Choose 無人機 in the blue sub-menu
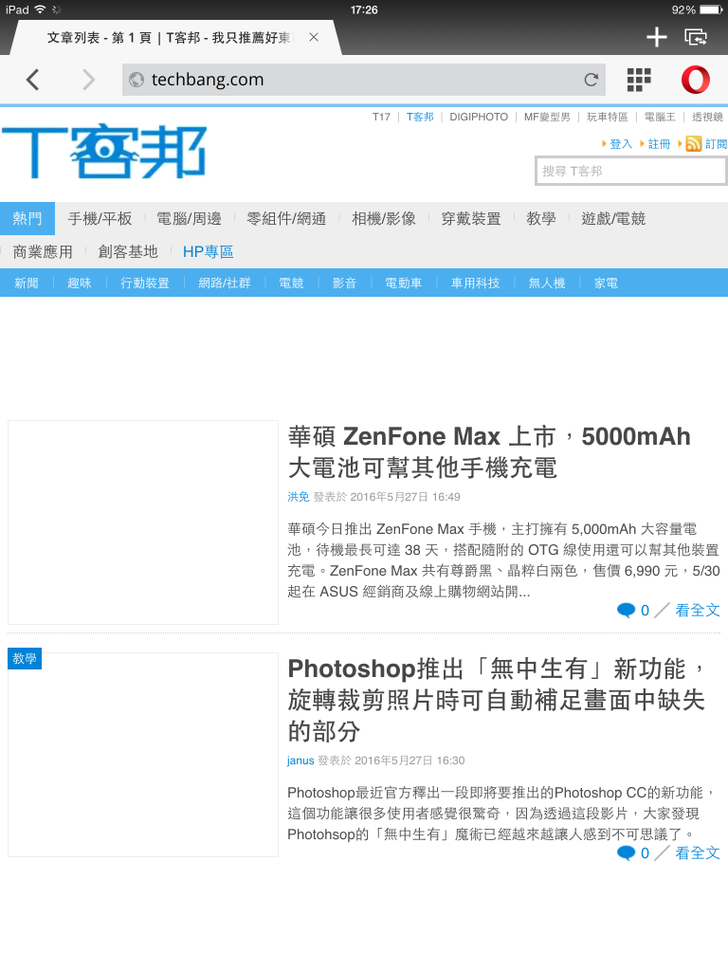728x971 pixels. (x=547, y=283)
